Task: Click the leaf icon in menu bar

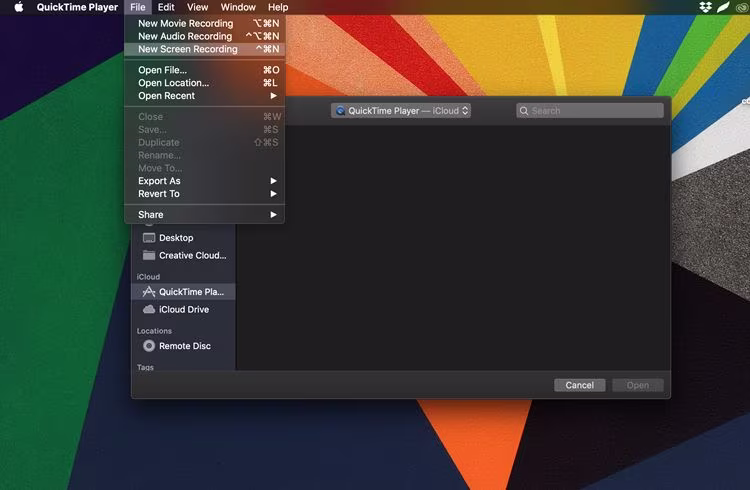Action: pyautogui.click(x=723, y=7)
